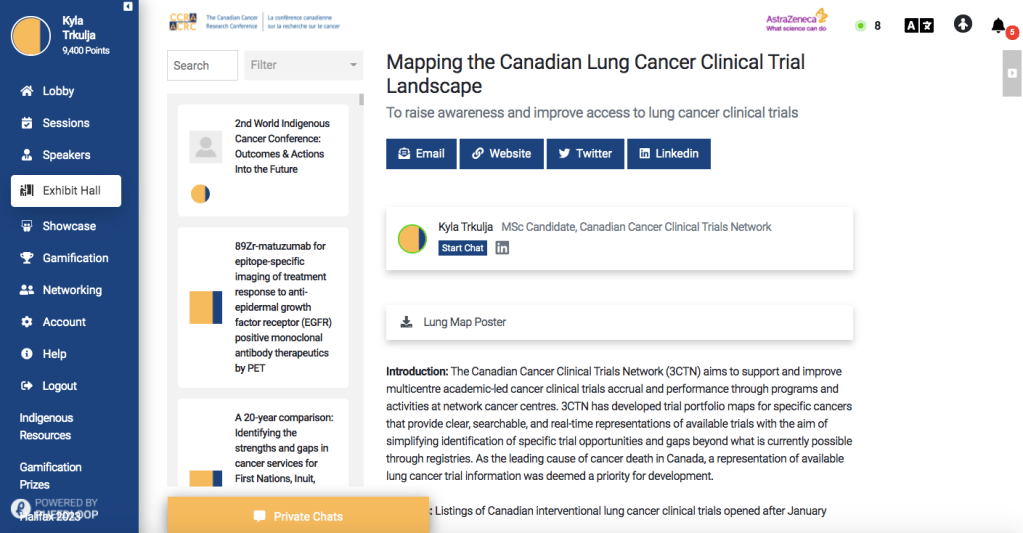Click the Email contact button
1023x533 pixels.
pos(421,153)
